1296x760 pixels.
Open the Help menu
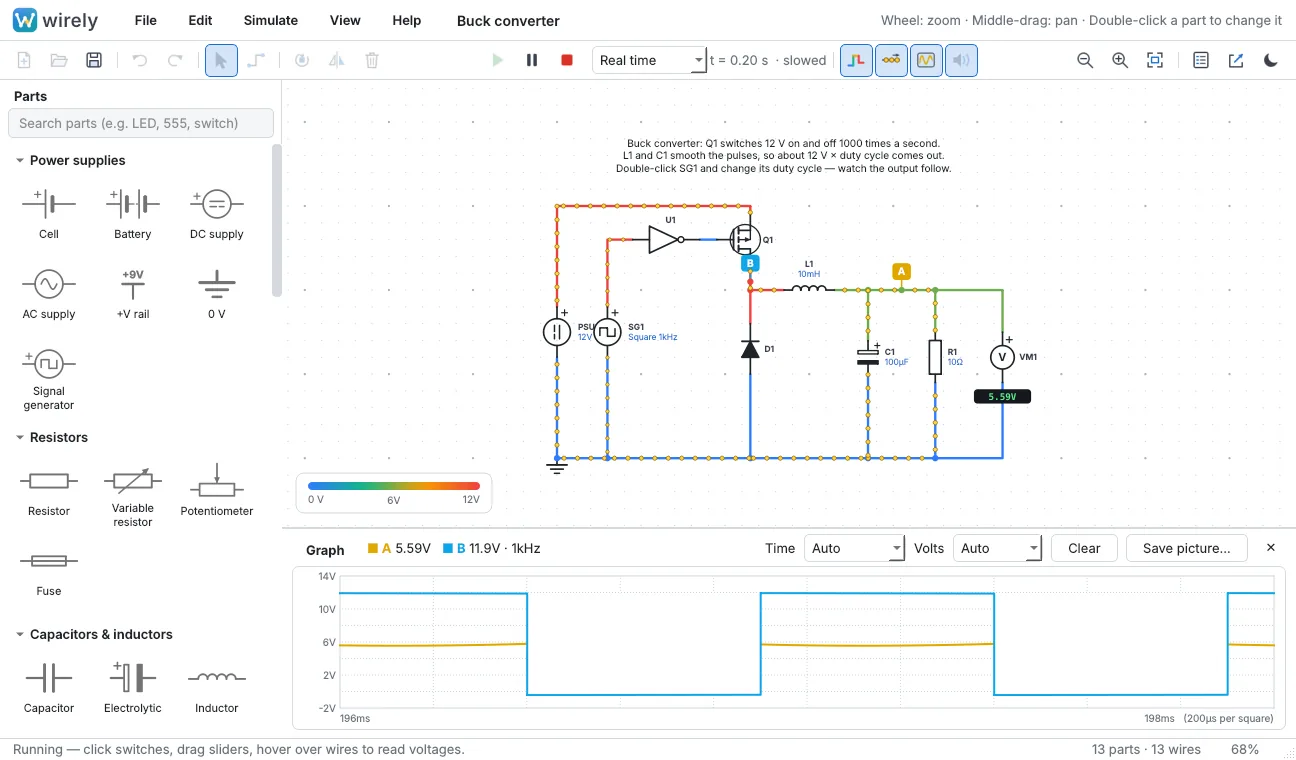pos(407,20)
